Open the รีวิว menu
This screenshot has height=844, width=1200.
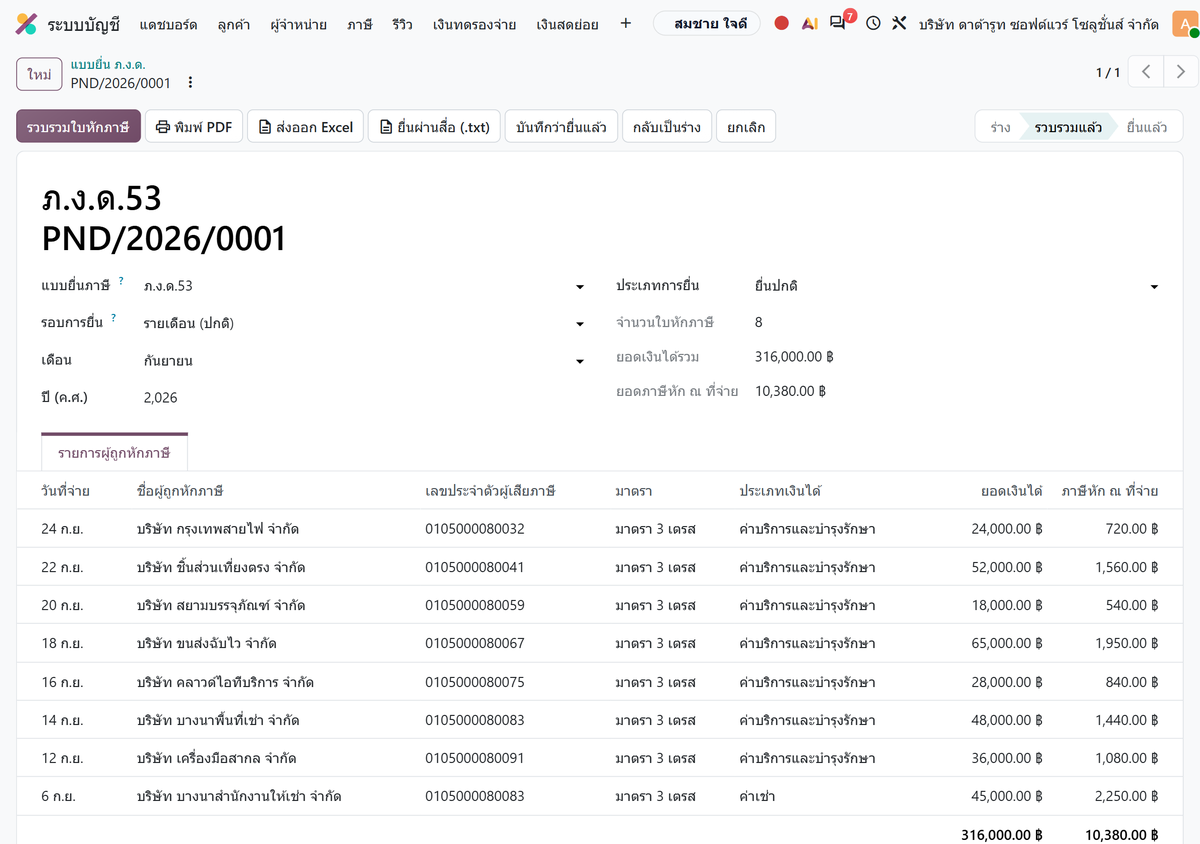(403, 23)
